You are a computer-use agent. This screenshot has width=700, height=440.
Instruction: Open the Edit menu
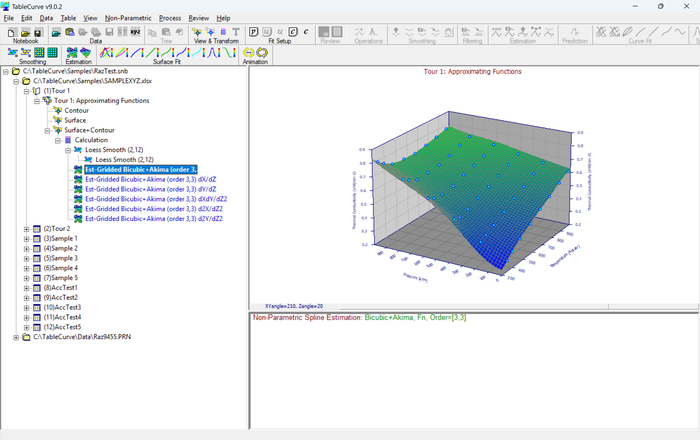(x=27, y=18)
